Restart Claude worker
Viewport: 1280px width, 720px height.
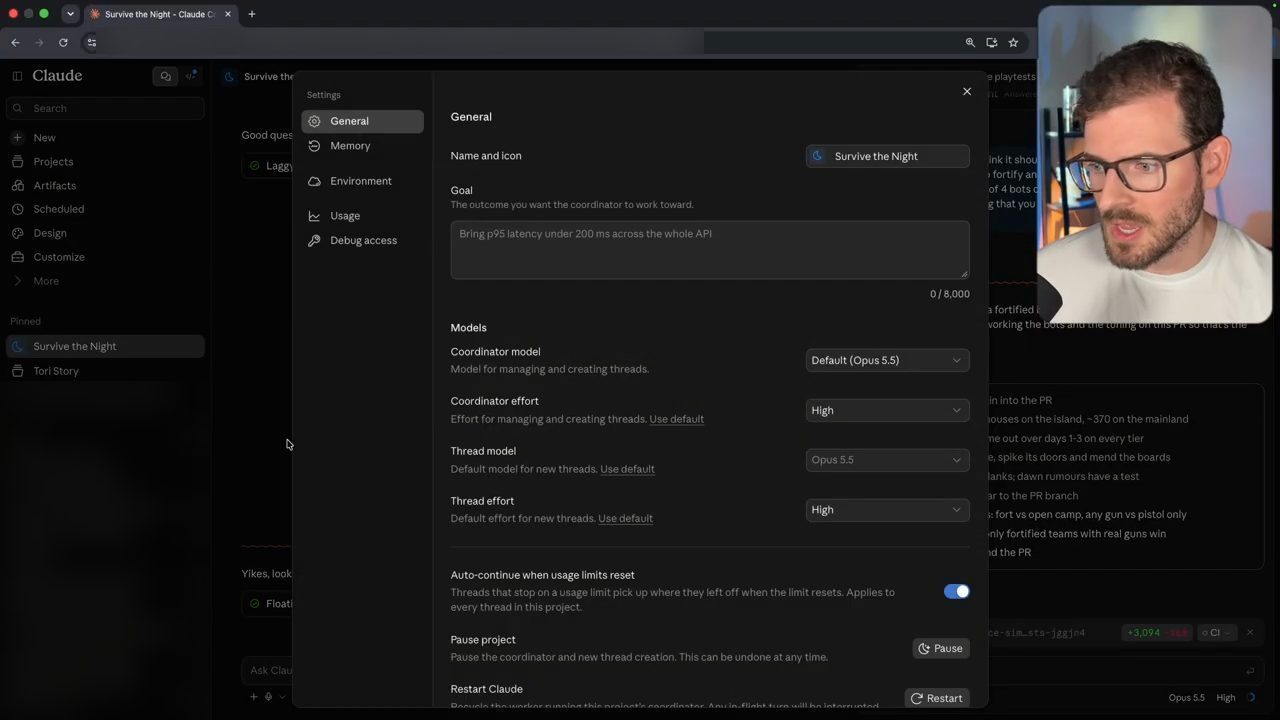tap(937, 698)
